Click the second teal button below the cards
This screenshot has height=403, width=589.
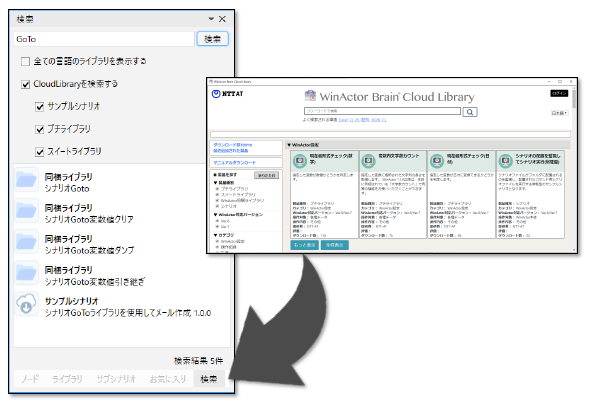click(x=334, y=245)
